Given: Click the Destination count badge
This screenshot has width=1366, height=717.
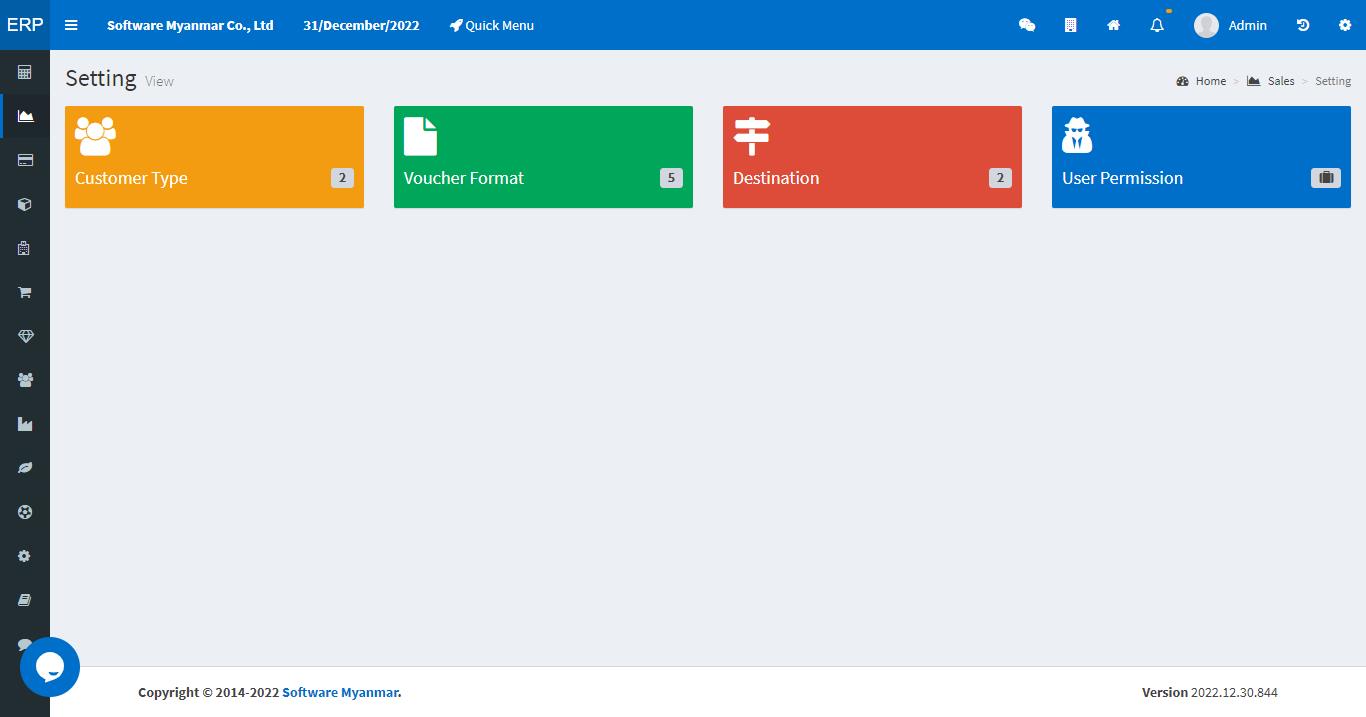Looking at the screenshot, I should point(1000,178).
